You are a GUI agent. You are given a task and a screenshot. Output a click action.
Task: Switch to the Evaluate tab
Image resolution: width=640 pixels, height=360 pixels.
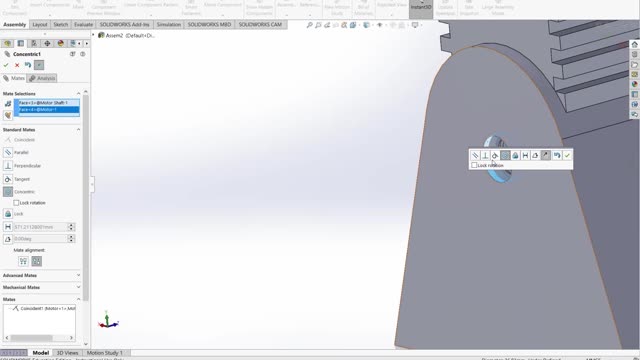pyautogui.click(x=83, y=25)
